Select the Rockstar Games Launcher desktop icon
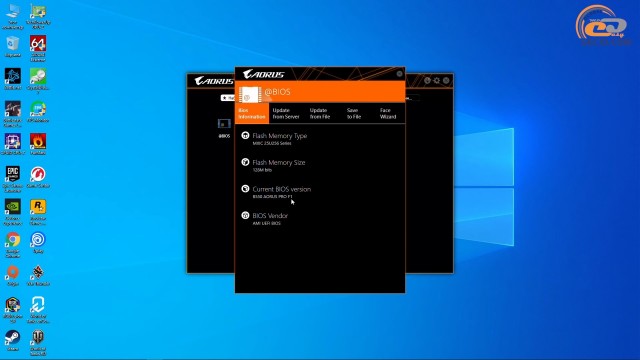This screenshot has width=640, height=360. point(38,212)
